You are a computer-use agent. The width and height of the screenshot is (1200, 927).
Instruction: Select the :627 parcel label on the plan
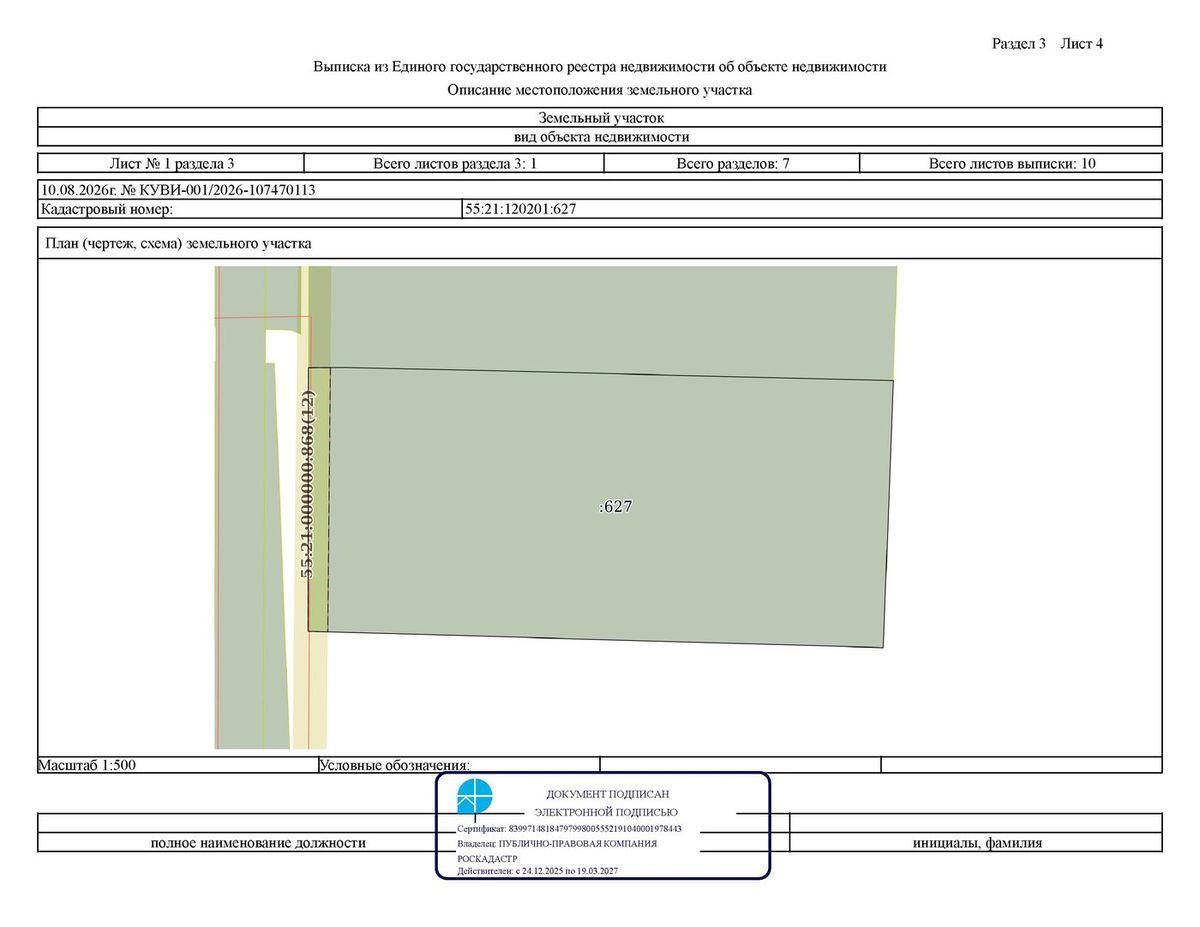[x=615, y=507]
